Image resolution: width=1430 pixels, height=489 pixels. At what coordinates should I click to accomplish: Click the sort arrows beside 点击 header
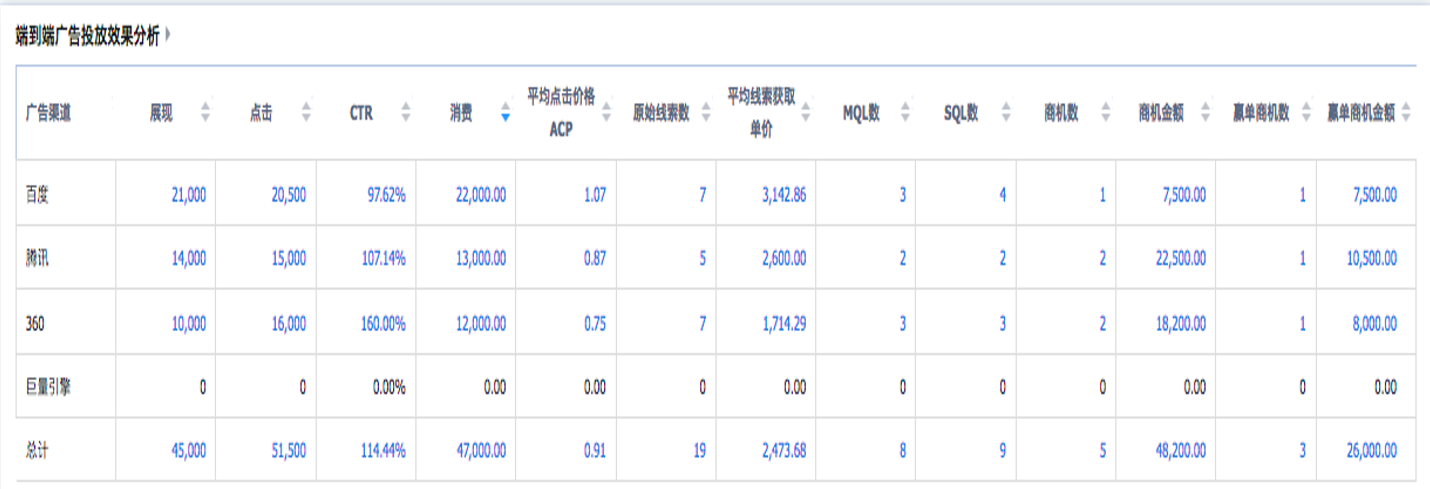coord(305,113)
